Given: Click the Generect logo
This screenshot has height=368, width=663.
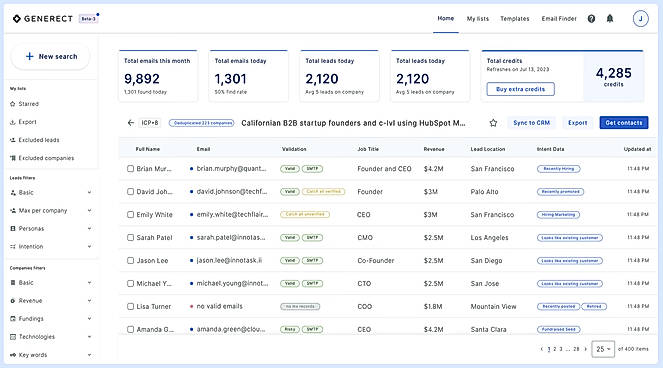Looking at the screenshot, I should [43, 19].
